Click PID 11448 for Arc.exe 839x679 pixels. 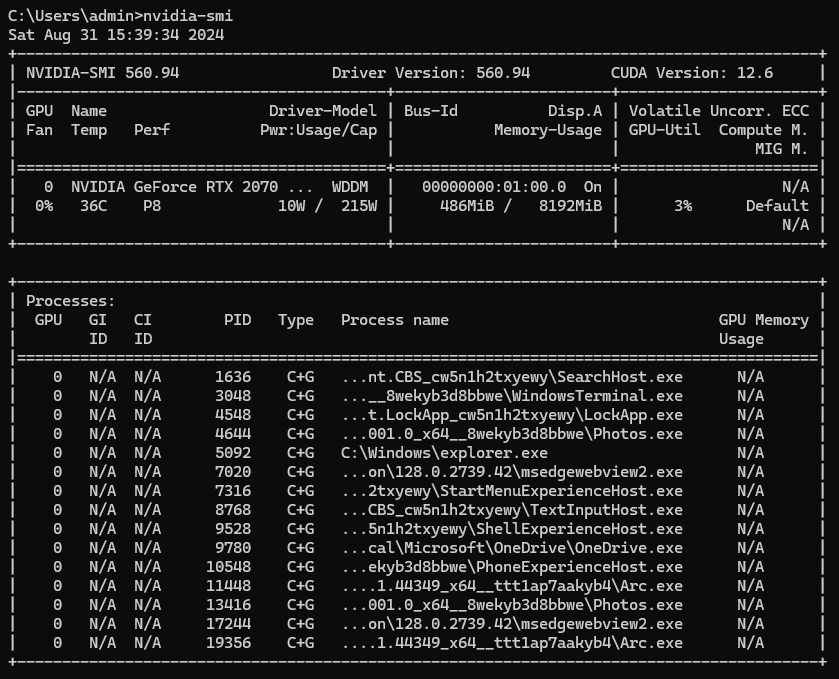228,586
